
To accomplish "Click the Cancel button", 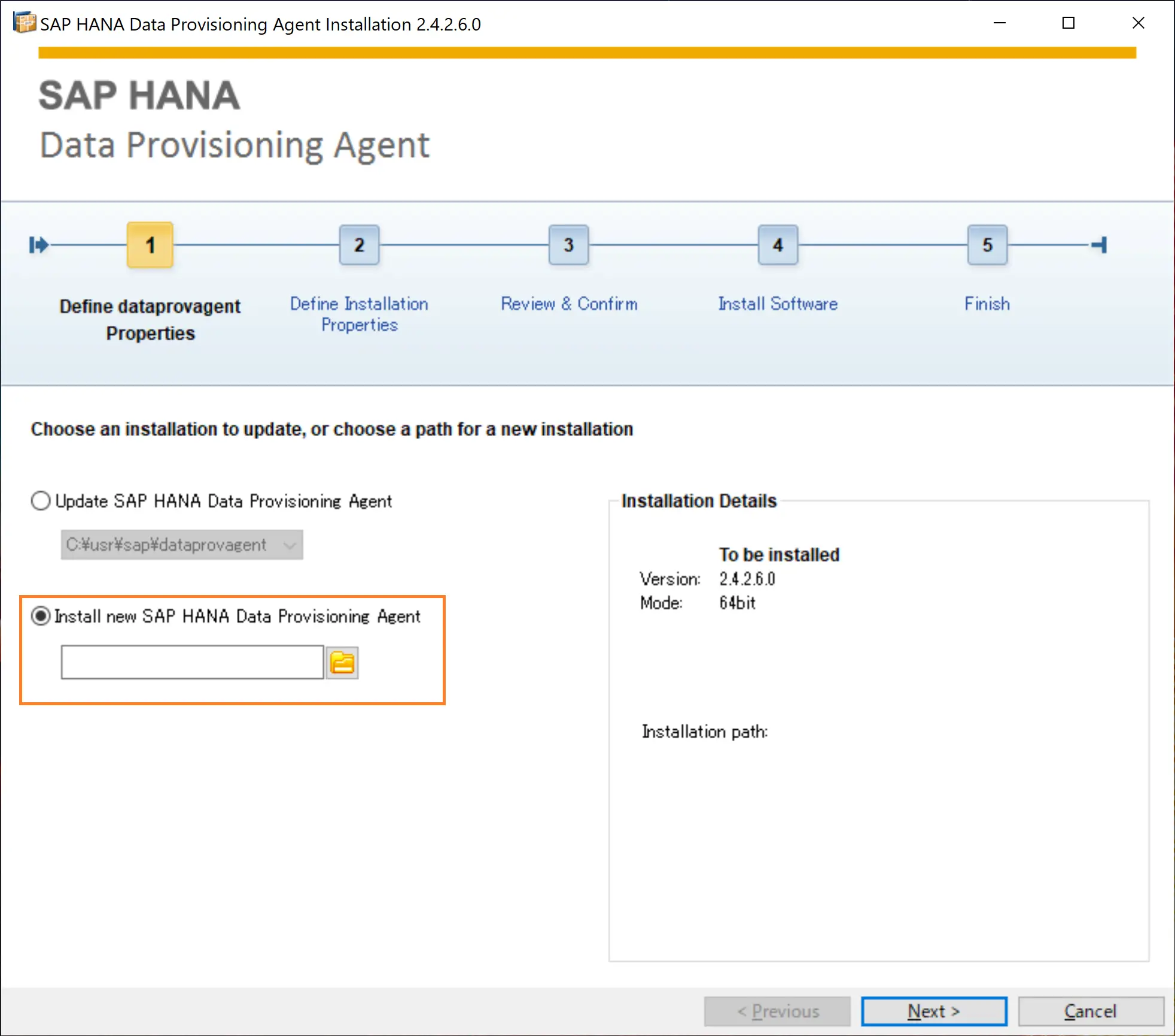I will coord(1091,1011).
